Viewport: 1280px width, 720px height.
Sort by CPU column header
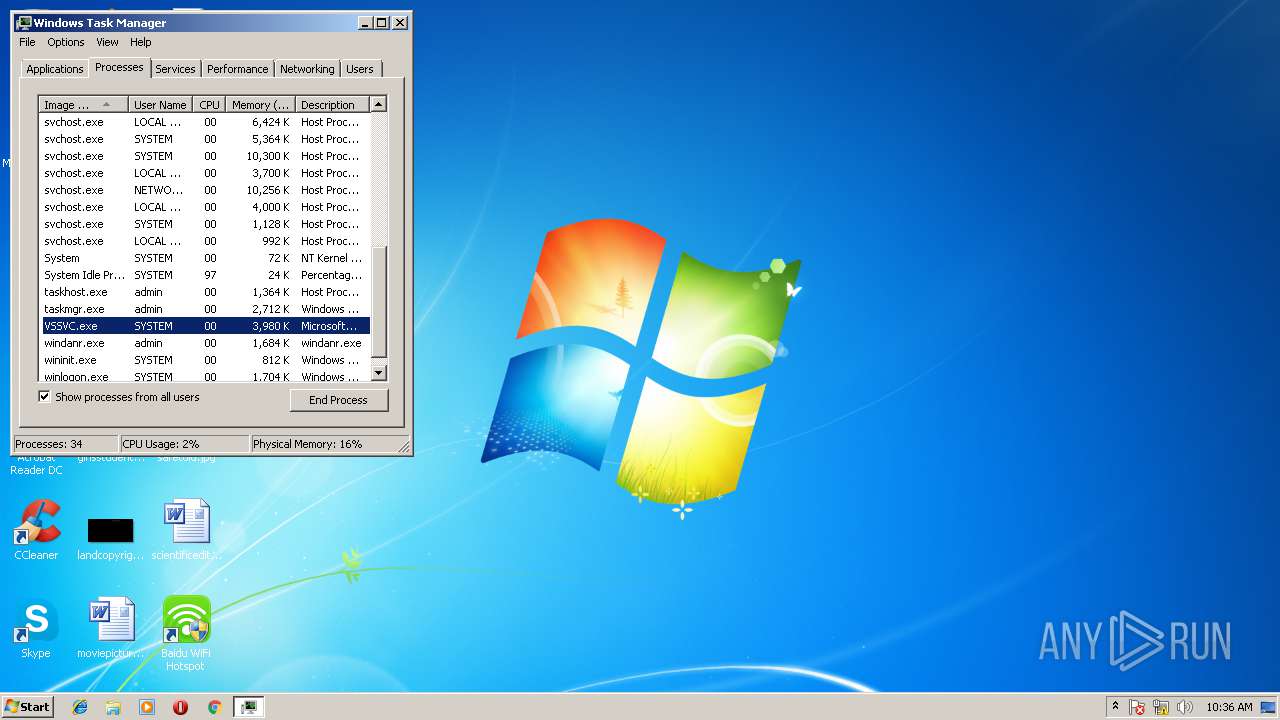pos(209,104)
